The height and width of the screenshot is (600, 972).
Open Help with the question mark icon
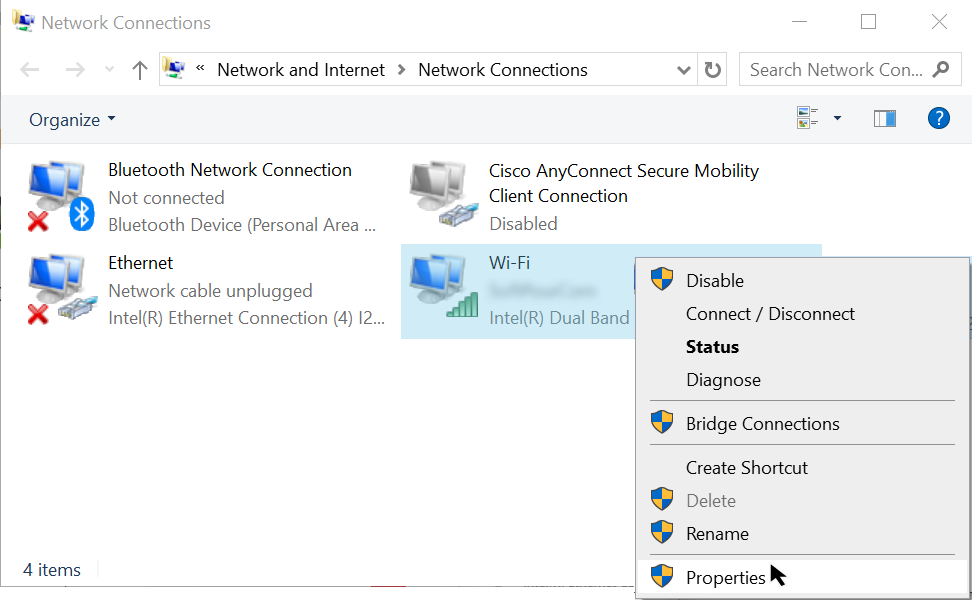[939, 118]
